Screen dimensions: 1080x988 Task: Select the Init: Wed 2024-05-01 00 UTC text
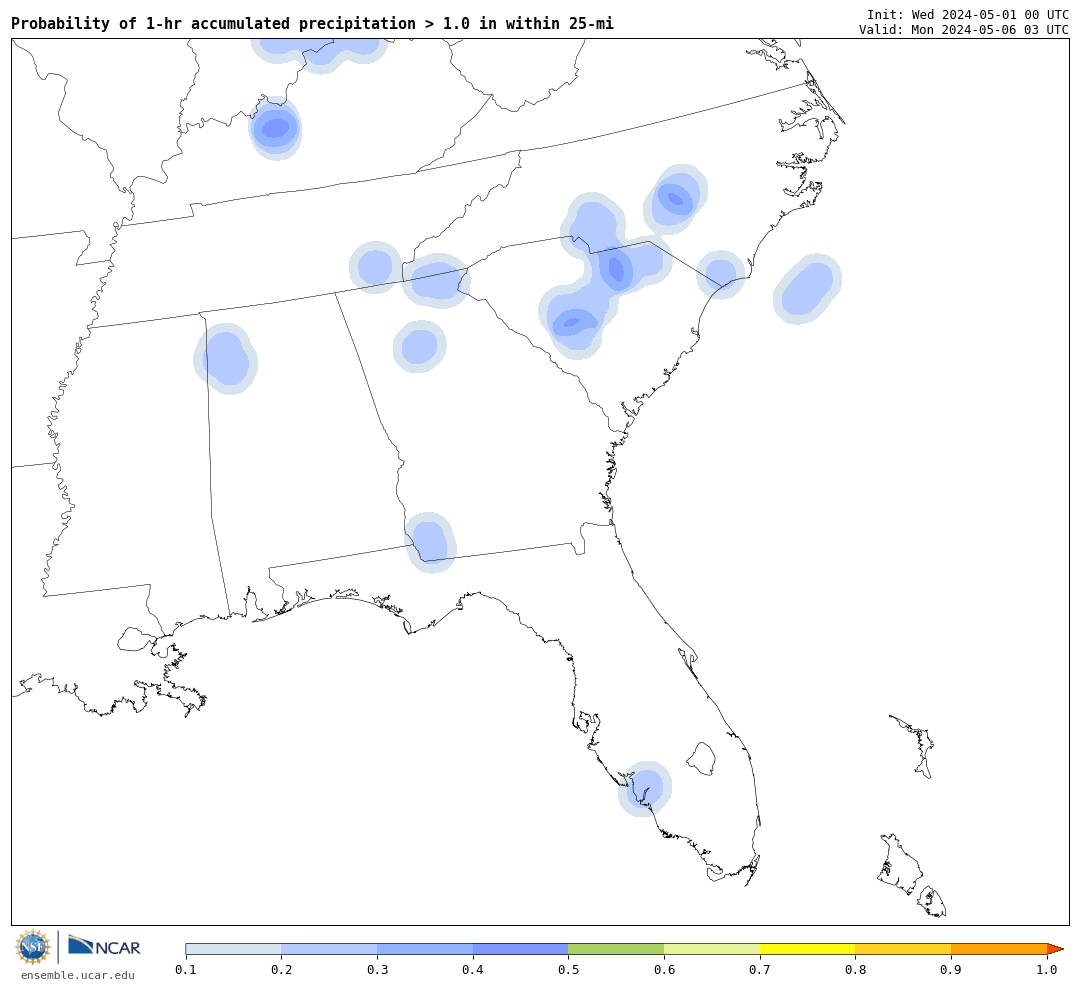[x=968, y=14]
